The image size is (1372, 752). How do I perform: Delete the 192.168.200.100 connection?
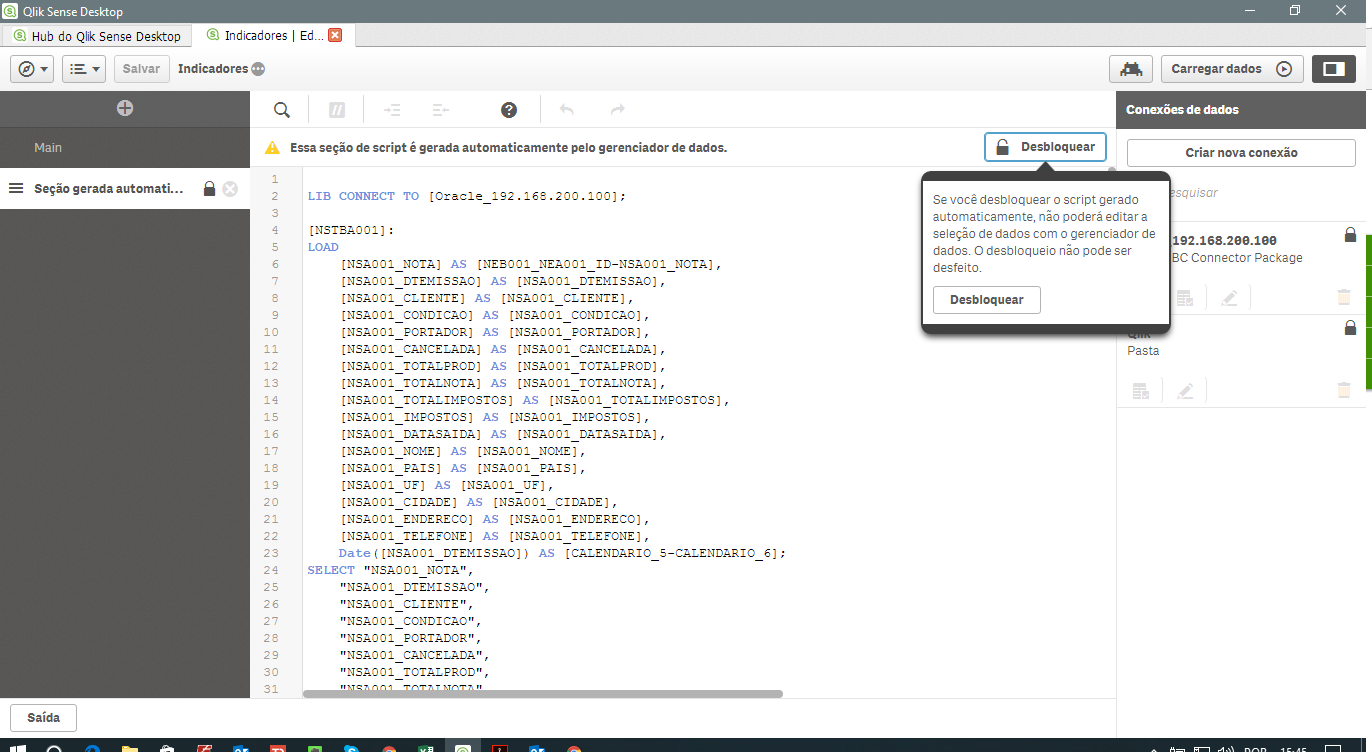[x=1344, y=297]
